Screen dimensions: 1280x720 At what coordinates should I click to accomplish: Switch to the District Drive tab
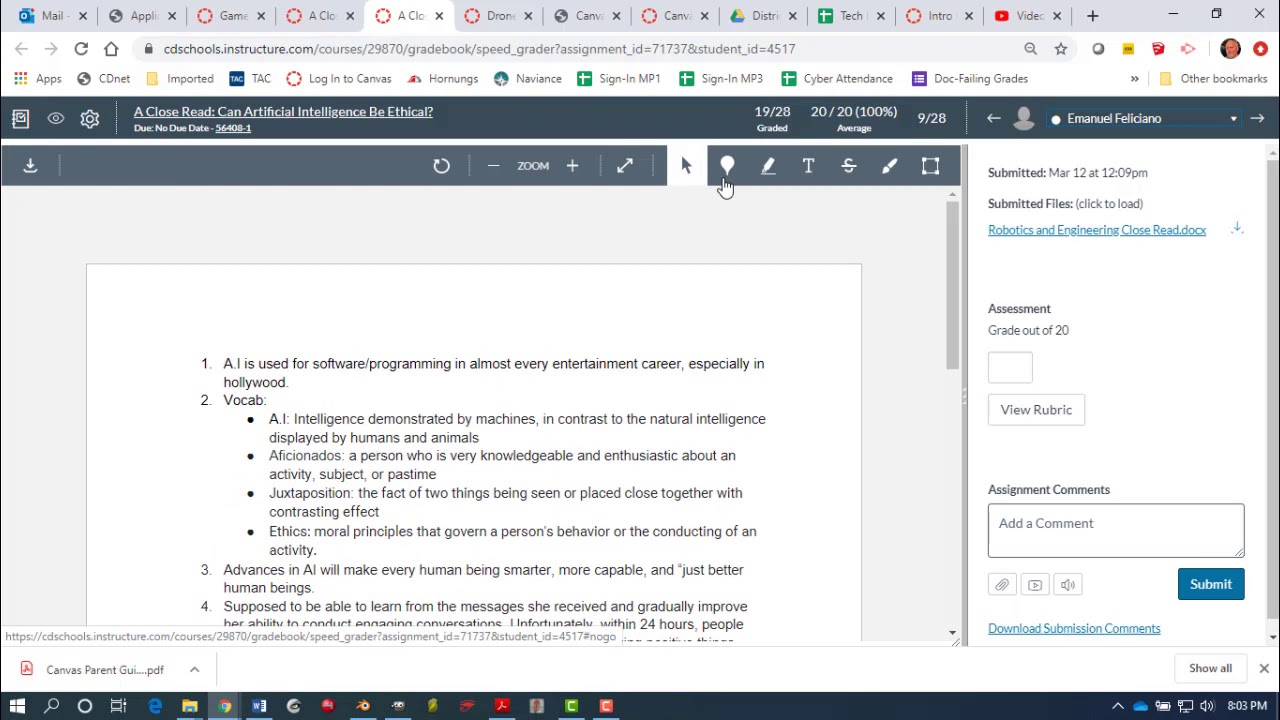[765, 16]
